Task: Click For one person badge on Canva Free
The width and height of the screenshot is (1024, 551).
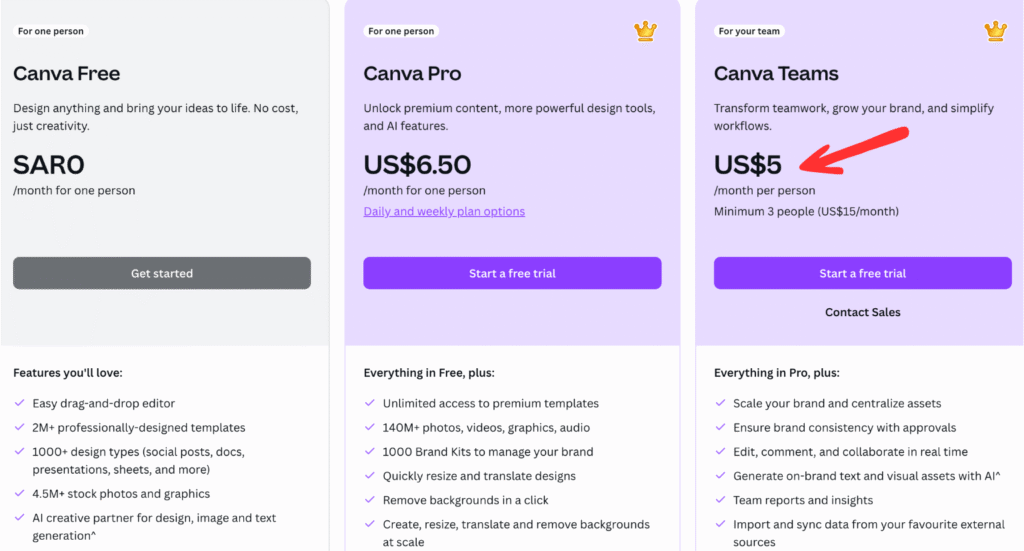Action: [x=50, y=31]
